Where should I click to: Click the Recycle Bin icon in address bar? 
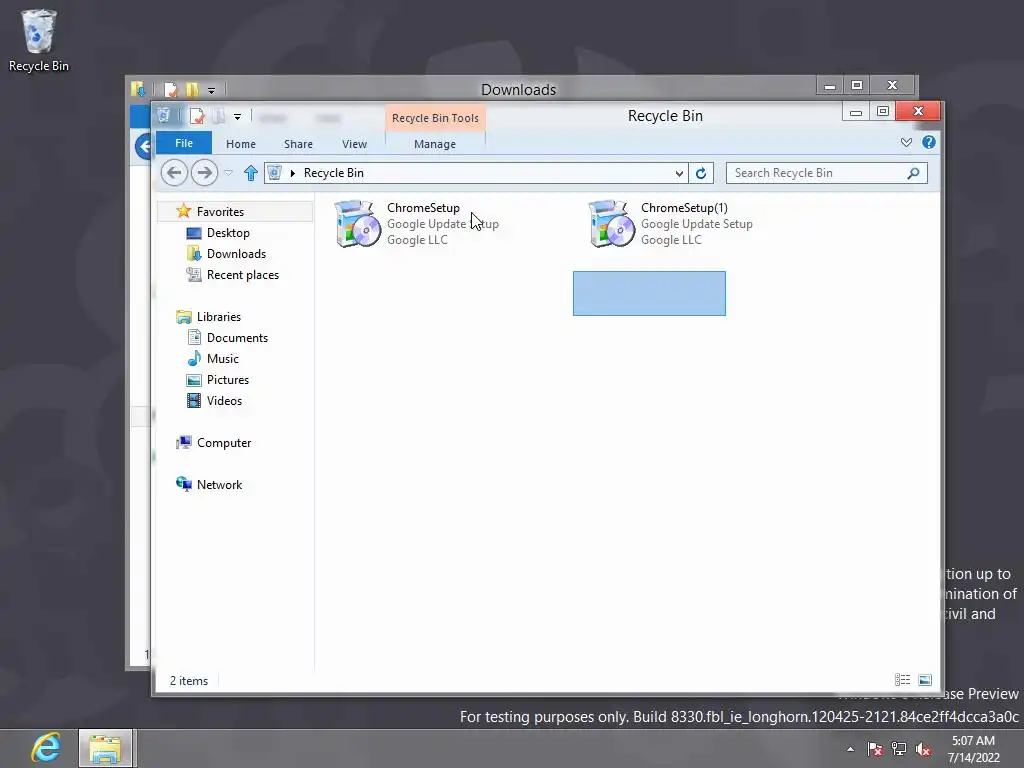[x=275, y=172]
